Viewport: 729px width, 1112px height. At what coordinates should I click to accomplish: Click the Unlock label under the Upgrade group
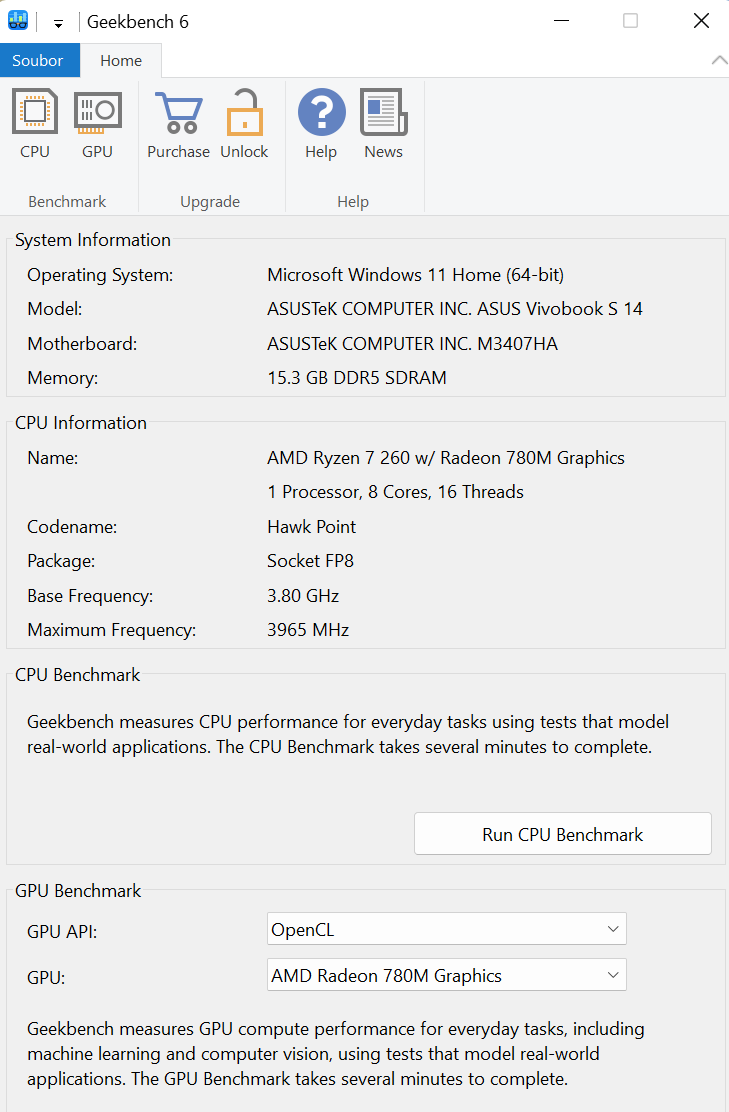(x=244, y=151)
